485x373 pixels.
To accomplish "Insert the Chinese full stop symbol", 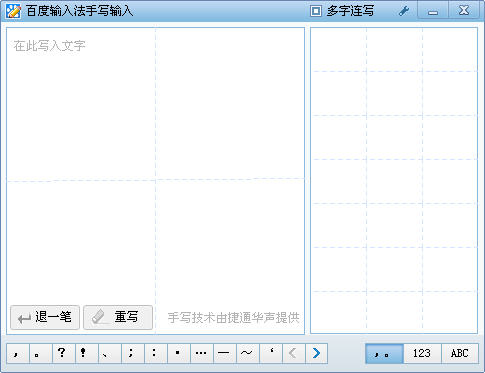I will tap(41, 353).
